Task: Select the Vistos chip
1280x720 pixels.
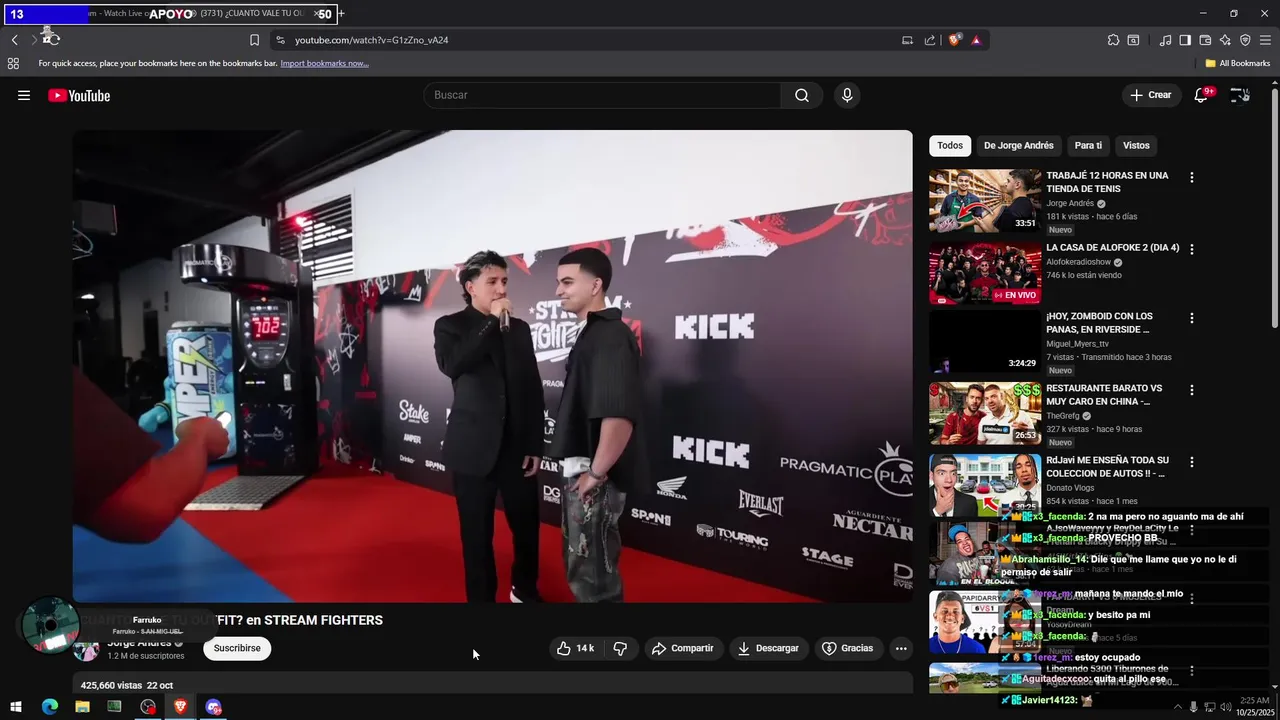Action: [x=1136, y=145]
